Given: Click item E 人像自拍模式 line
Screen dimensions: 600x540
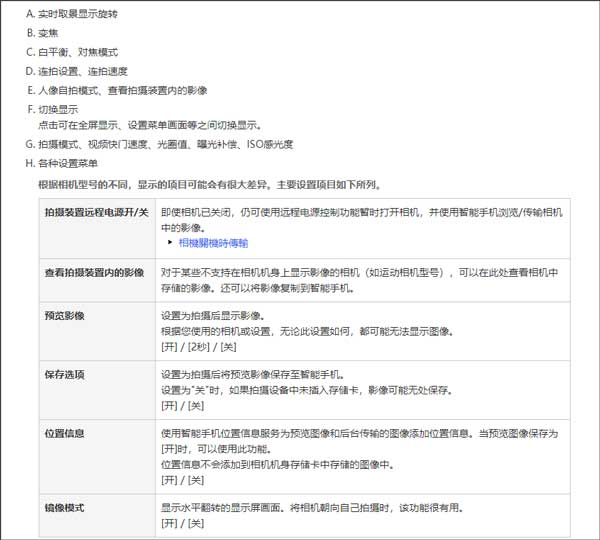Looking at the screenshot, I should tap(122, 90).
